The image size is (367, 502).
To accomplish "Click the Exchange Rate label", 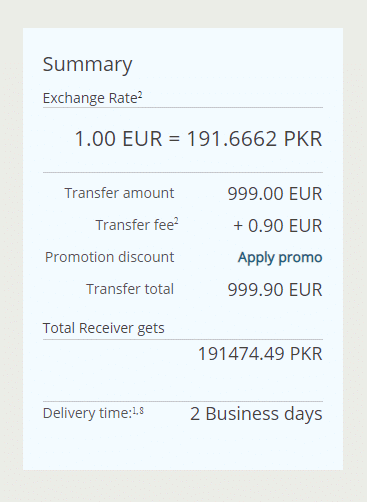I will pos(90,98).
